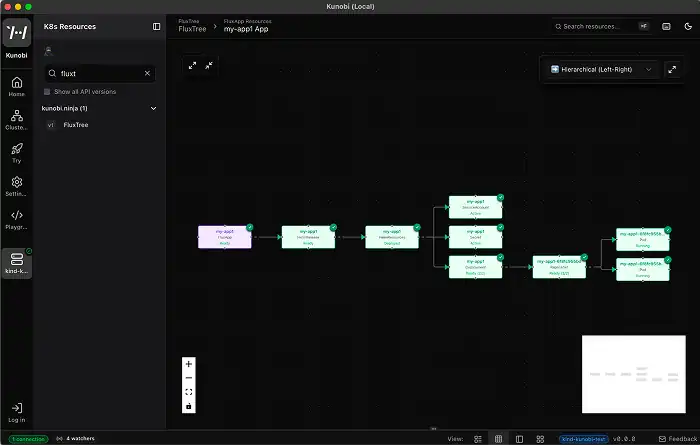This screenshot has width=700, height=445.
Task: Click the user avatar icon above search
Action: pyautogui.click(x=49, y=51)
